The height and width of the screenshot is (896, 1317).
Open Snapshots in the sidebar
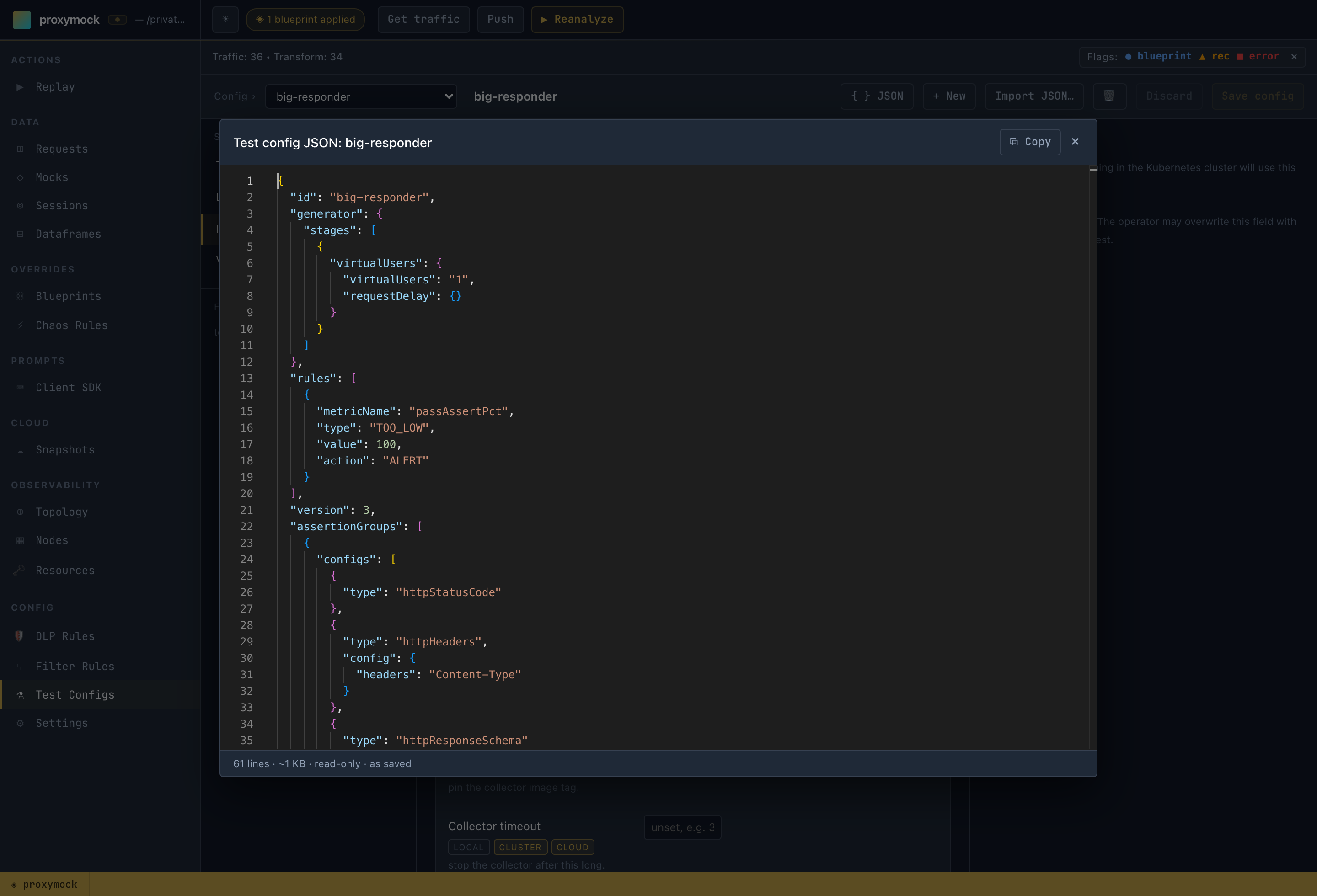click(x=100, y=450)
